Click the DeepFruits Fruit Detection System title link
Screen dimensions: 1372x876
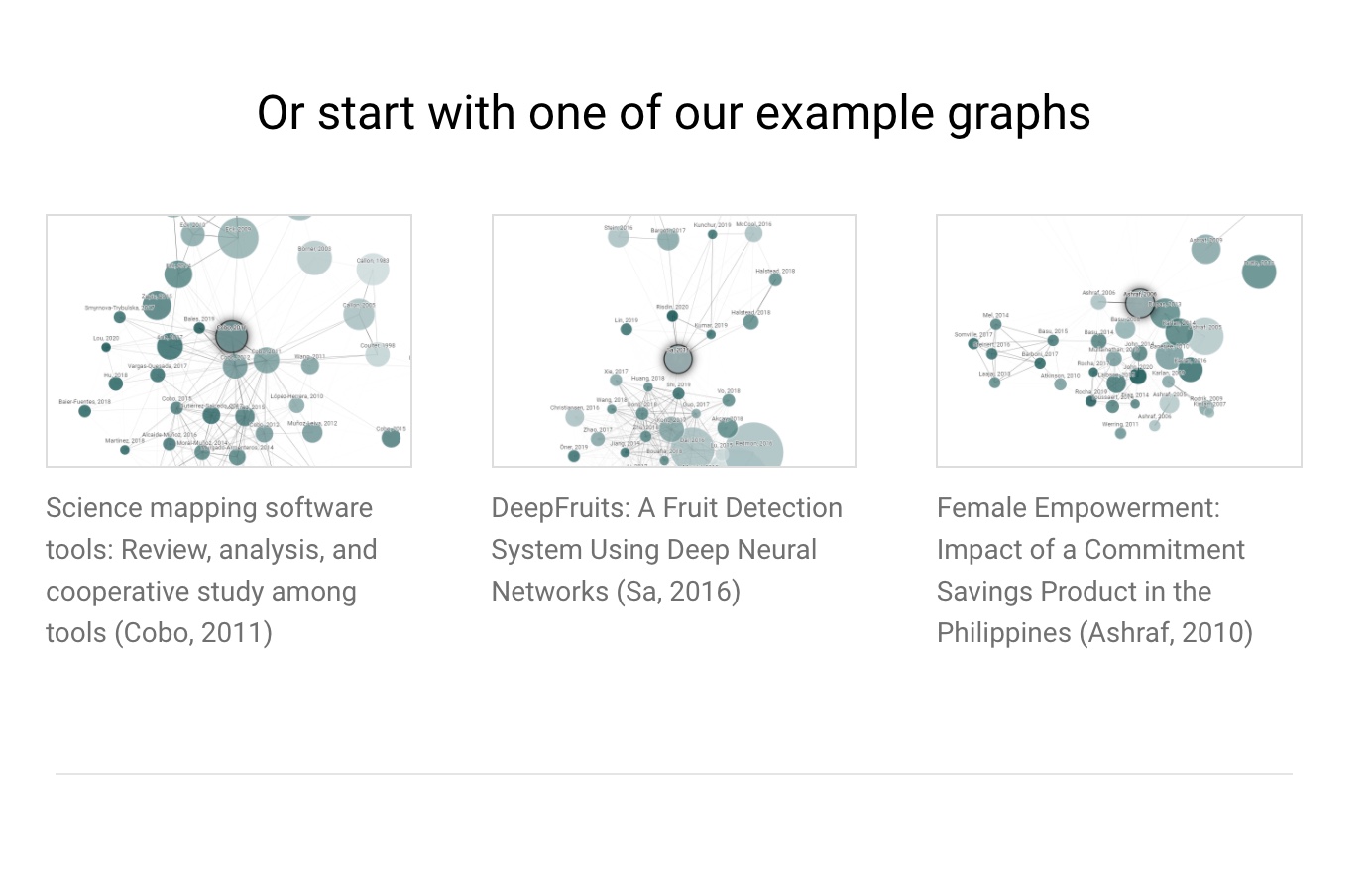point(666,549)
